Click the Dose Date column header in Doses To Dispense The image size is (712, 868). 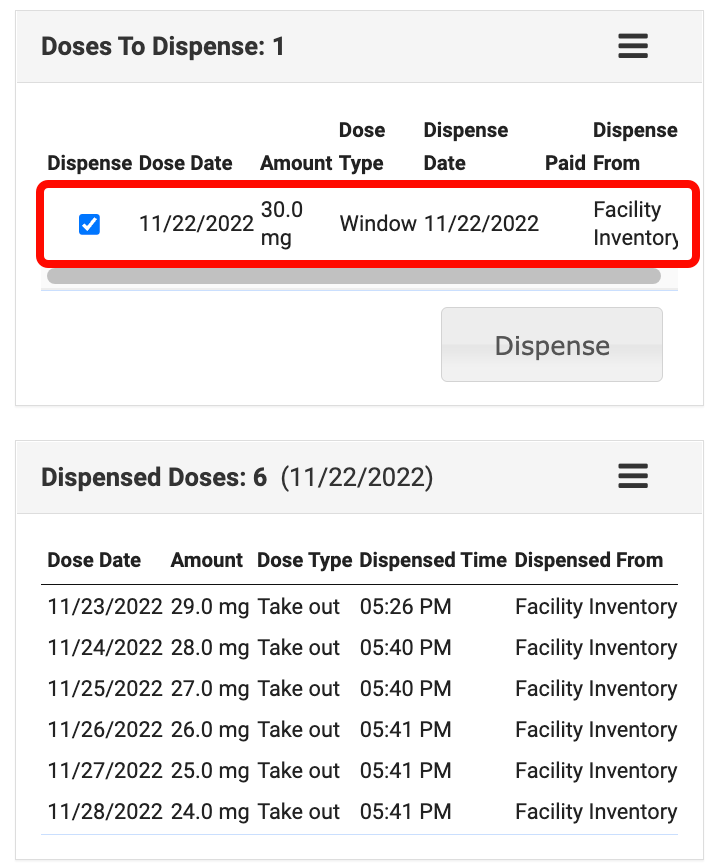(x=186, y=163)
